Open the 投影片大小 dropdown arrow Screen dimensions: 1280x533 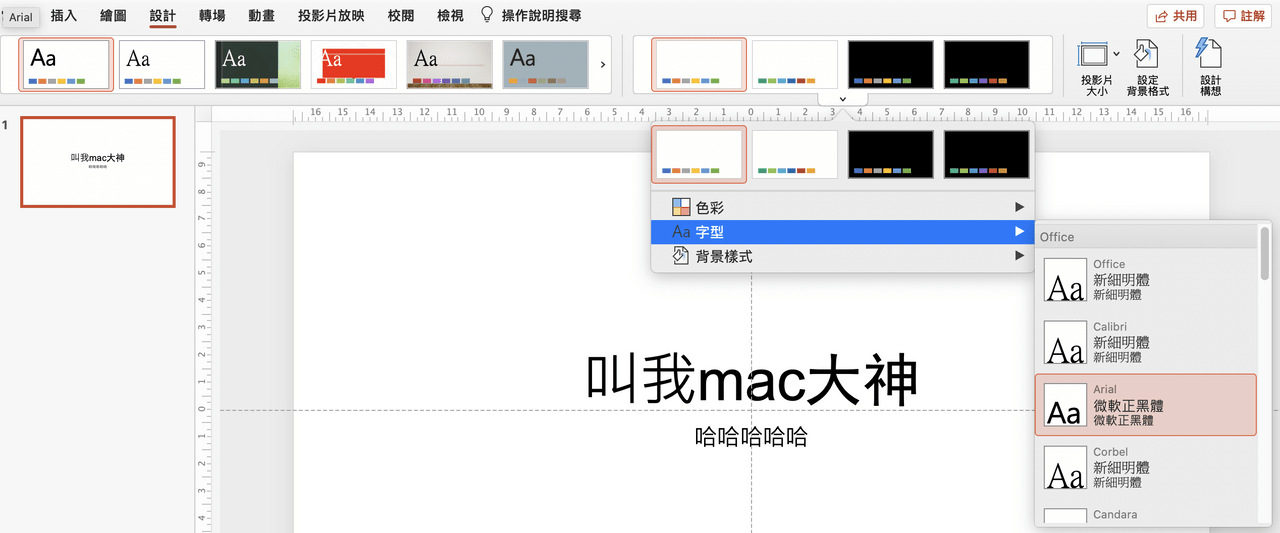tap(1116, 54)
